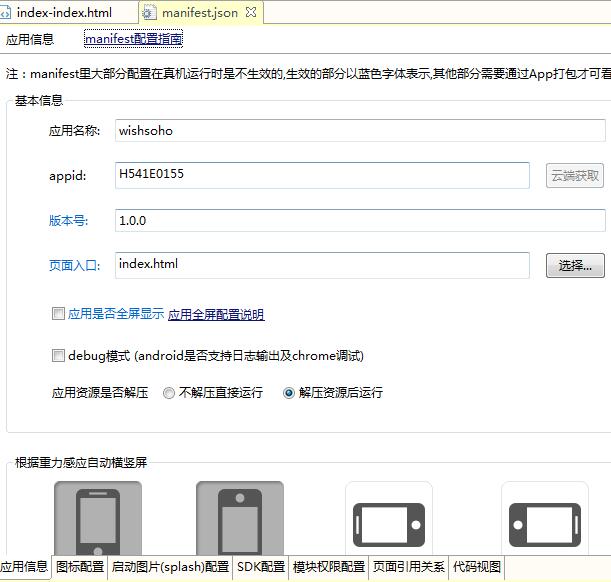Open the 代码视图 bottom tab
611x582 pixels.
pos(477,567)
